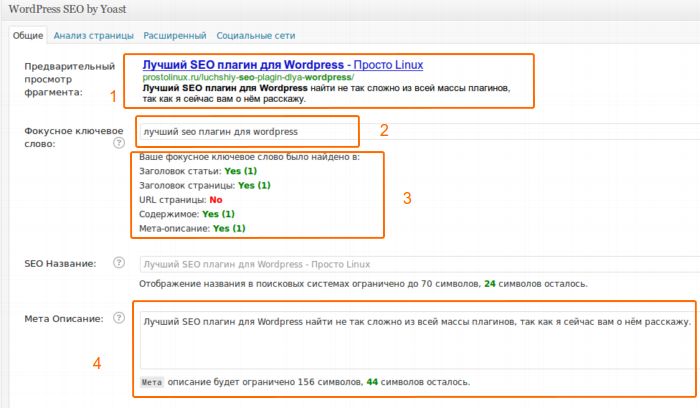
Task: Click help icon beside Фокусное ключевое слово
Action: point(119,143)
